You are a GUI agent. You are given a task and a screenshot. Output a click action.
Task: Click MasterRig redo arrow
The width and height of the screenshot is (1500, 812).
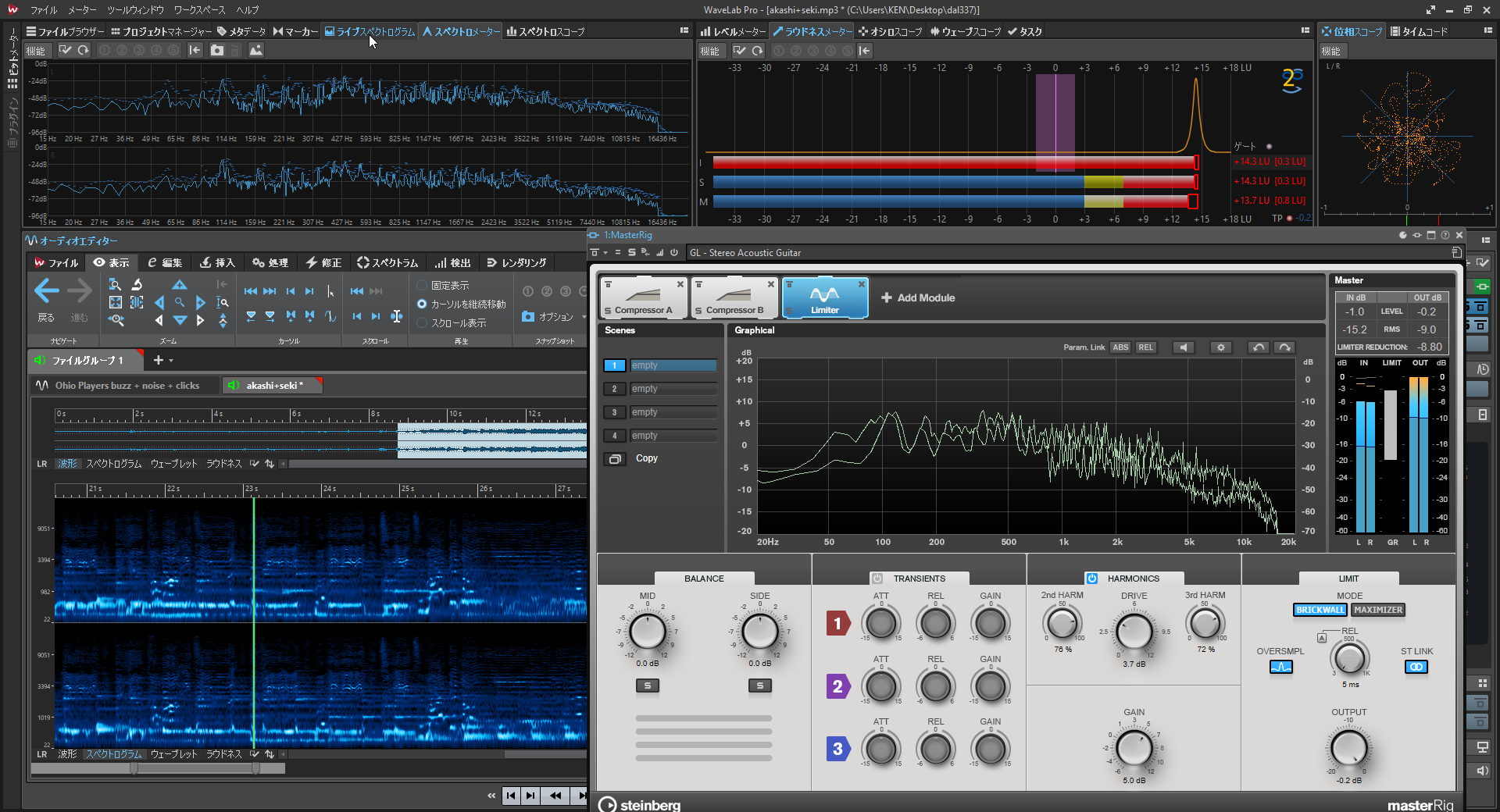(x=1285, y=347)
